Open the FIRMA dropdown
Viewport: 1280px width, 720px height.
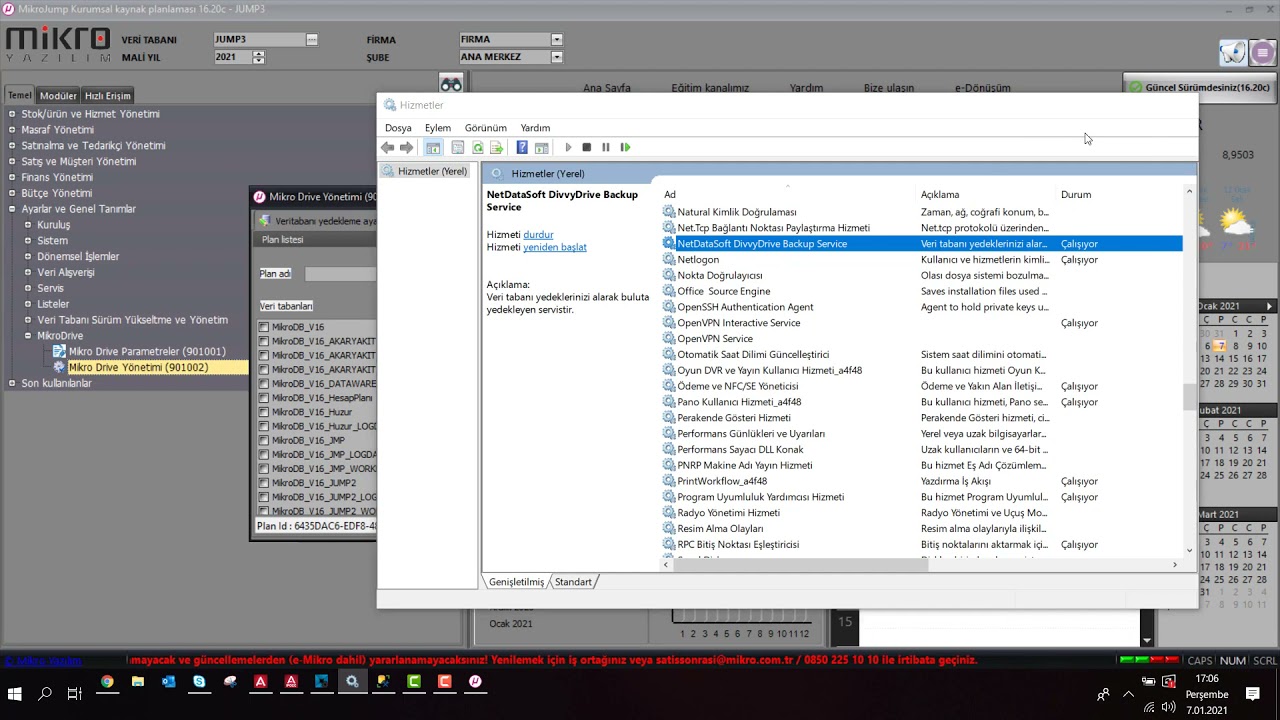tap(557, 40)
